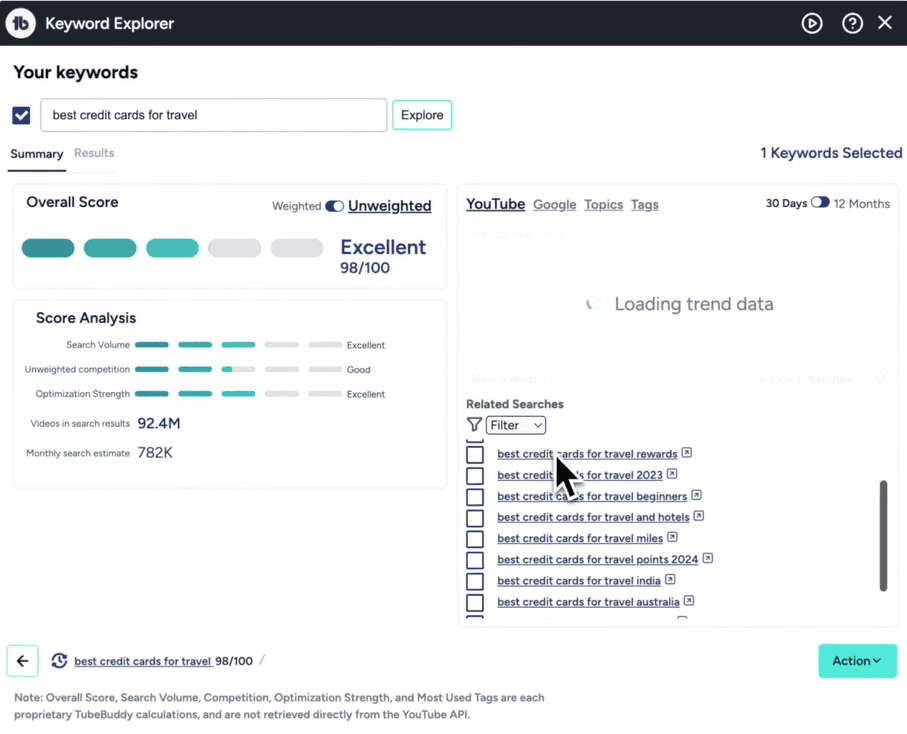
Task: Open best credit cards for travel miles link
Action: click(579, 538)
